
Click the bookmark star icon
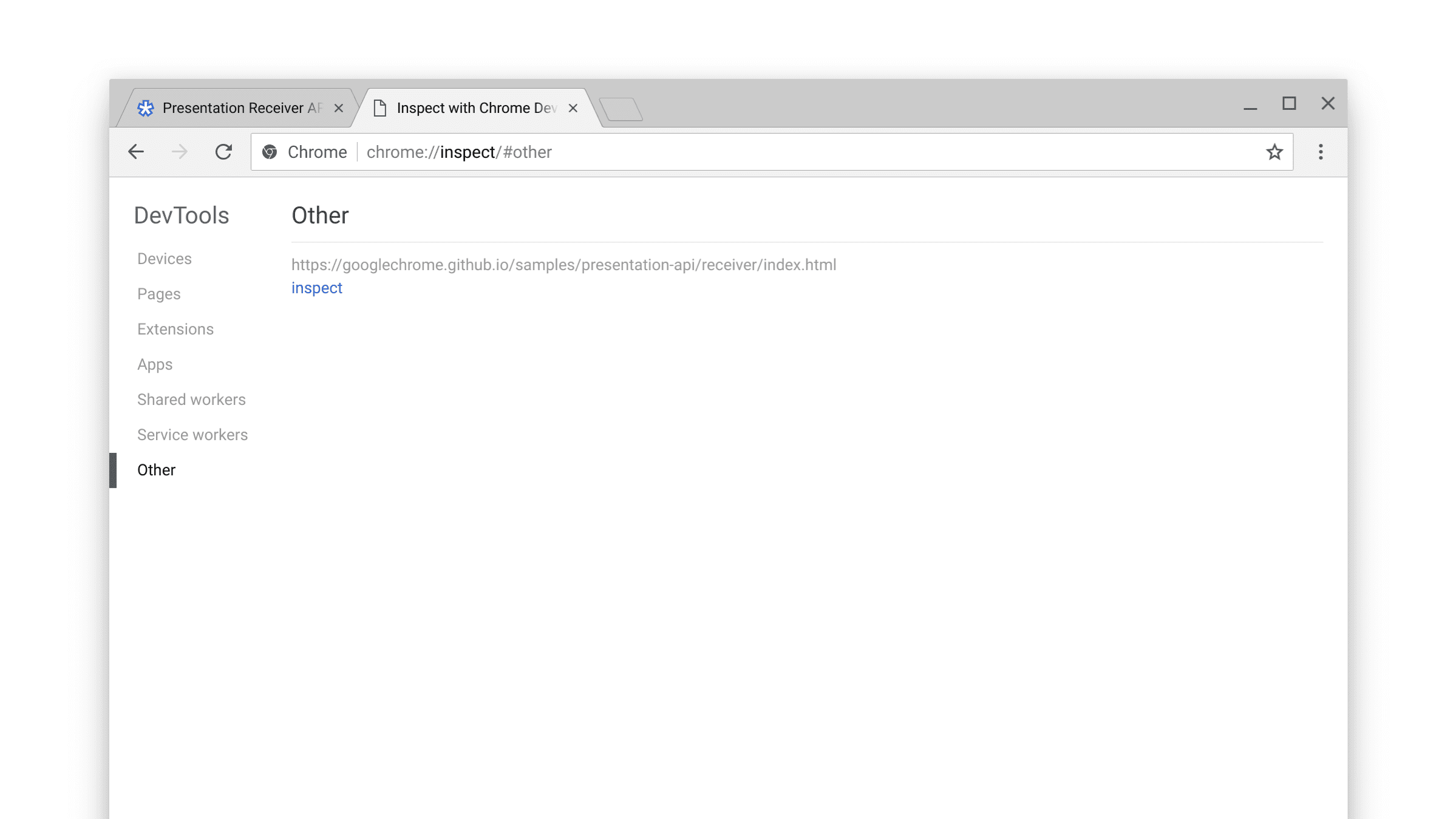pyautogui.click(x=1275, y=152)
